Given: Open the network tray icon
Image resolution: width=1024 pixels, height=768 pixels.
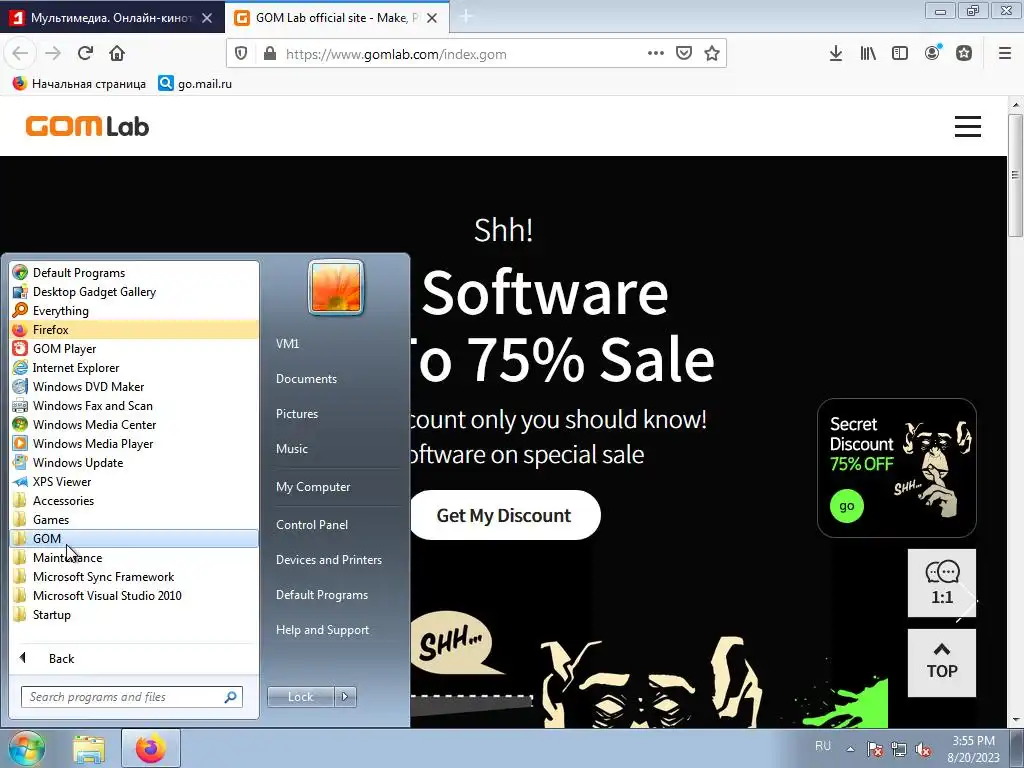Looking at the screenshot, I should tap(899, 749).
